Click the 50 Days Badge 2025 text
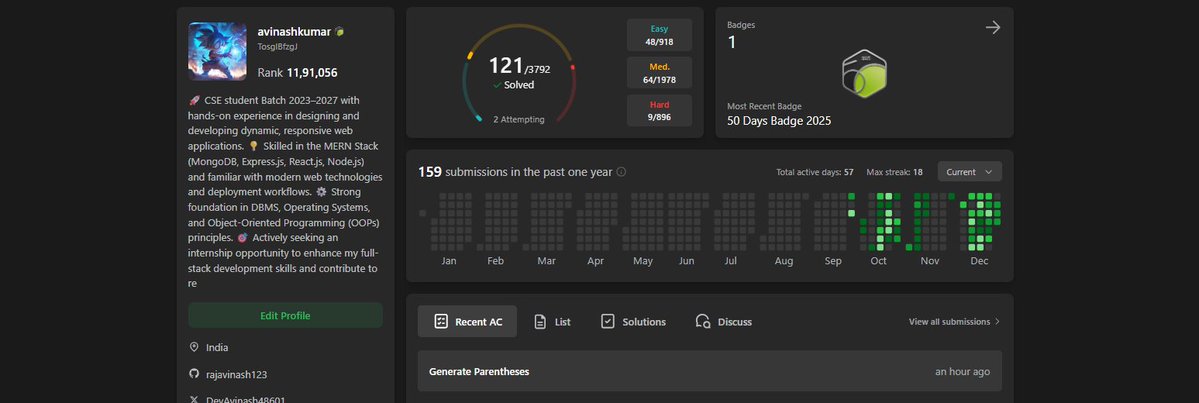This screenshot has width=1199, height=403. (x=778, y=121)
